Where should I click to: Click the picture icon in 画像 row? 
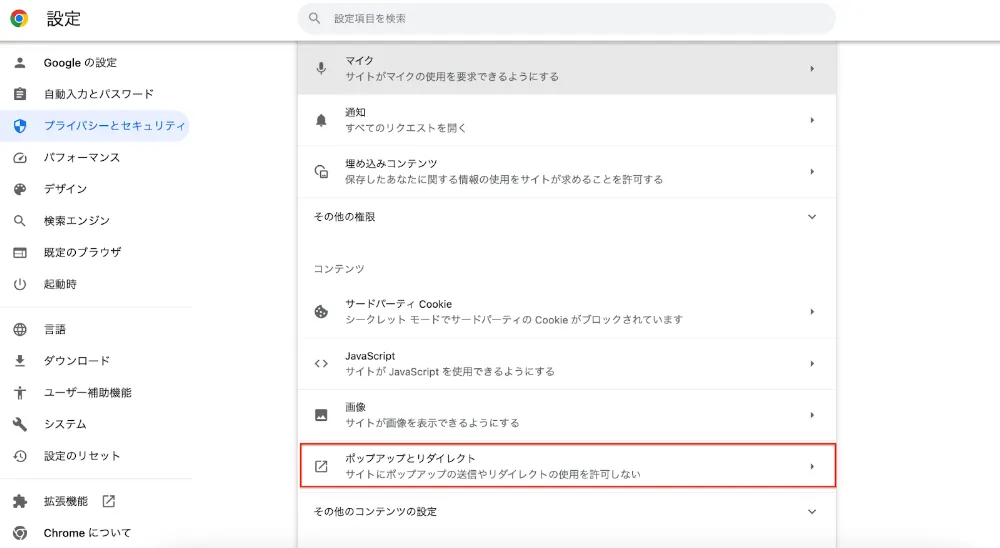(321, 415)
